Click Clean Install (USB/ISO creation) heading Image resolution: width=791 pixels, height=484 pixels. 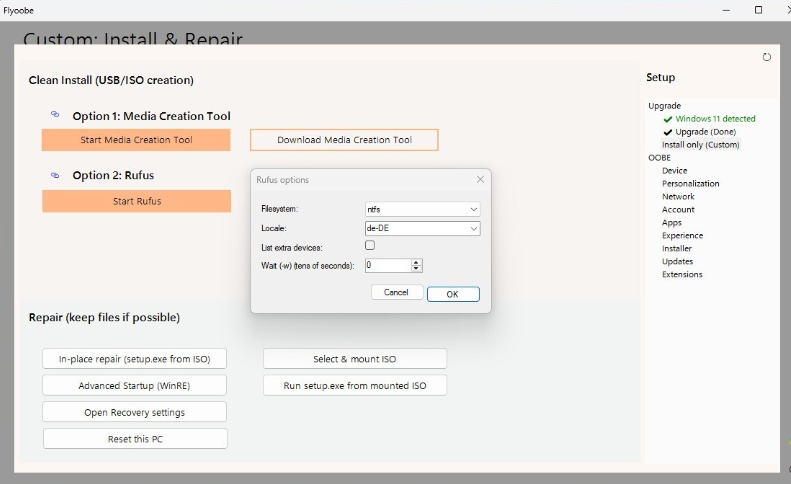point(111,80)
